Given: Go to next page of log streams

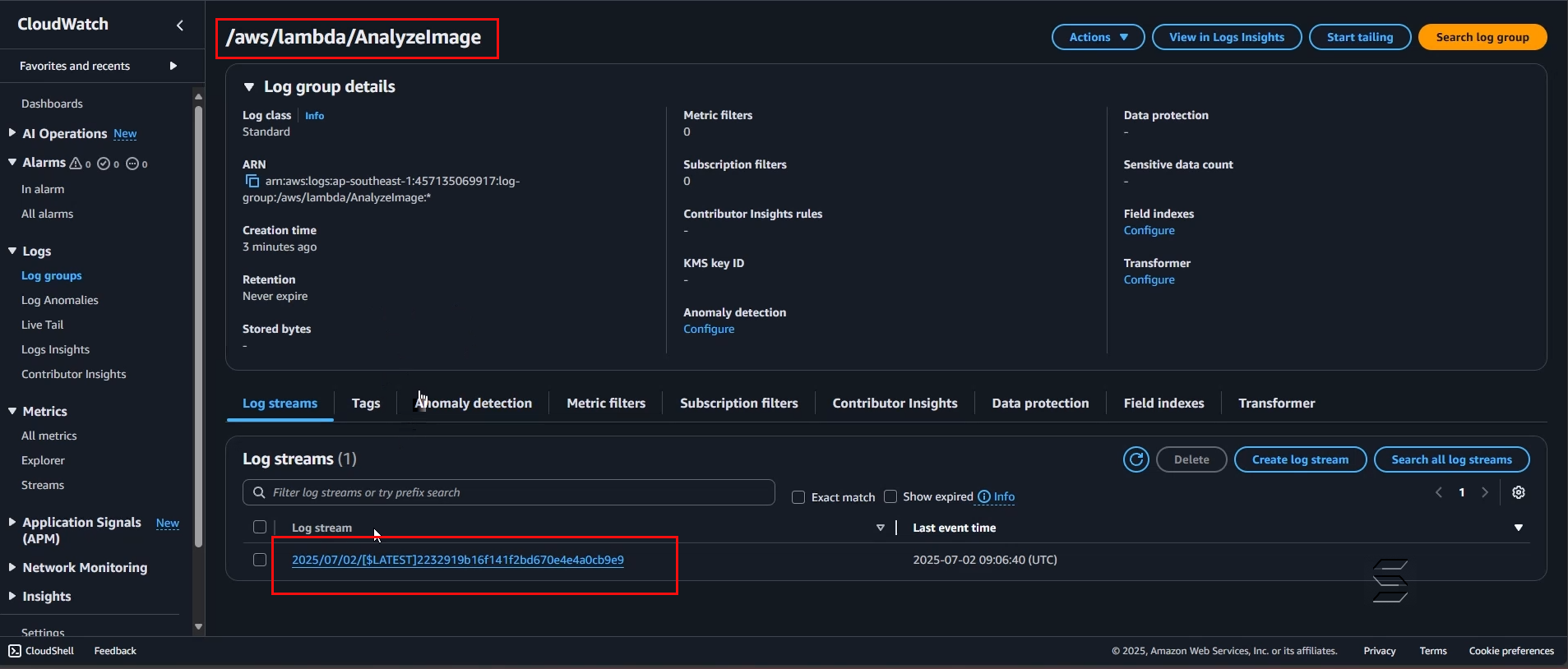Looking at the screenshot, I should pyautogui.click(x=1485, y=492).
